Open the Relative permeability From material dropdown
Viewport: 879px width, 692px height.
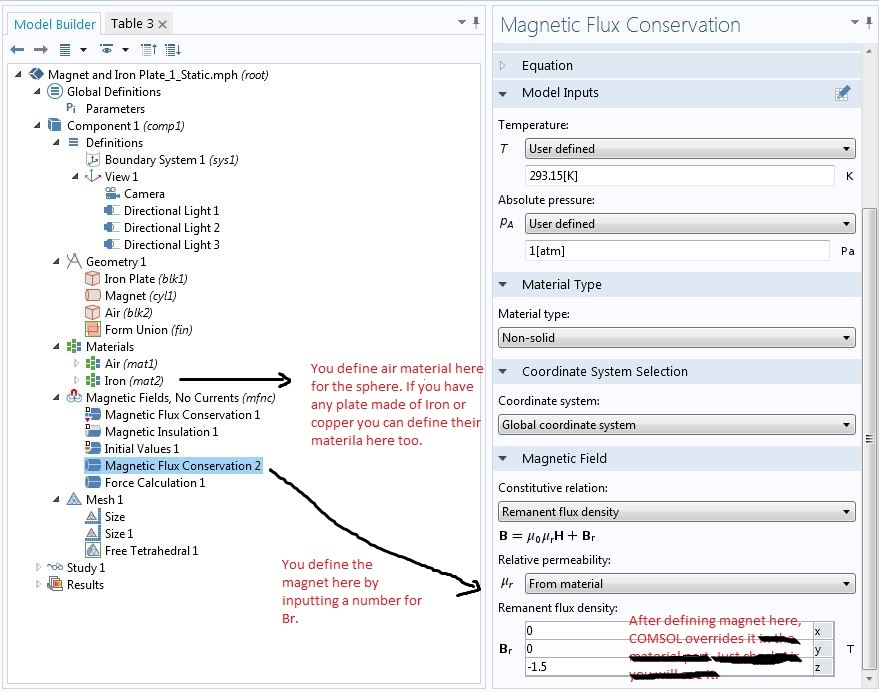pos(676,584)
